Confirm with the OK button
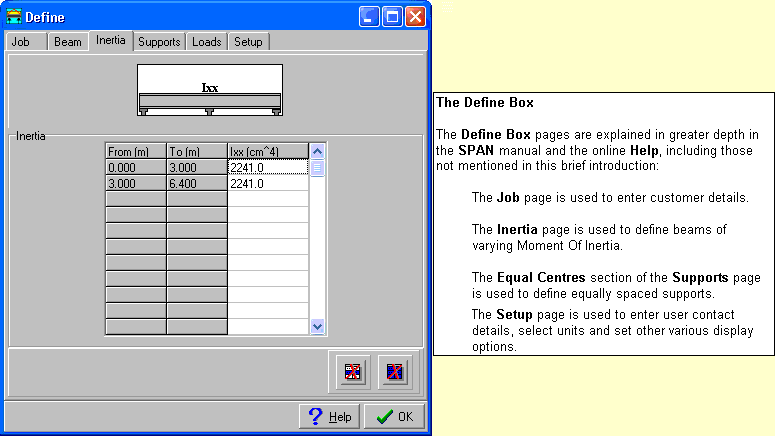The width and height of the screenshot is (775, 436). coord(394,417)
